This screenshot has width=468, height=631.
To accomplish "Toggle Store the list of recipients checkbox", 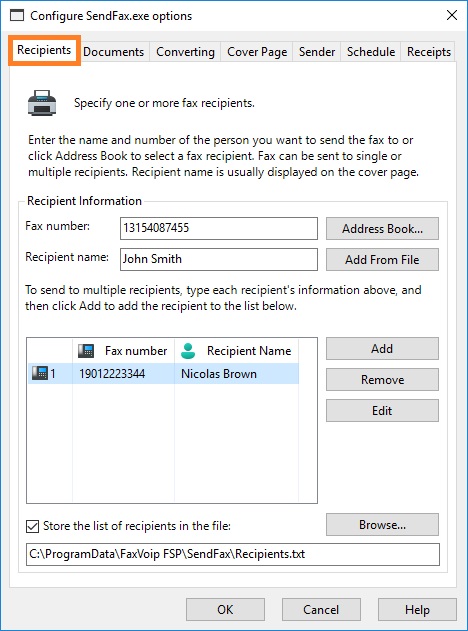I will (x=32, y=526).
